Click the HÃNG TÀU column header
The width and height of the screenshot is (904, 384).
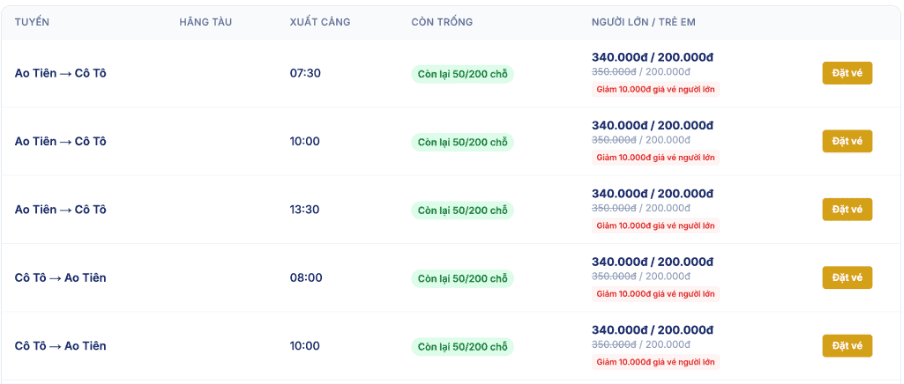pos(206,22)
